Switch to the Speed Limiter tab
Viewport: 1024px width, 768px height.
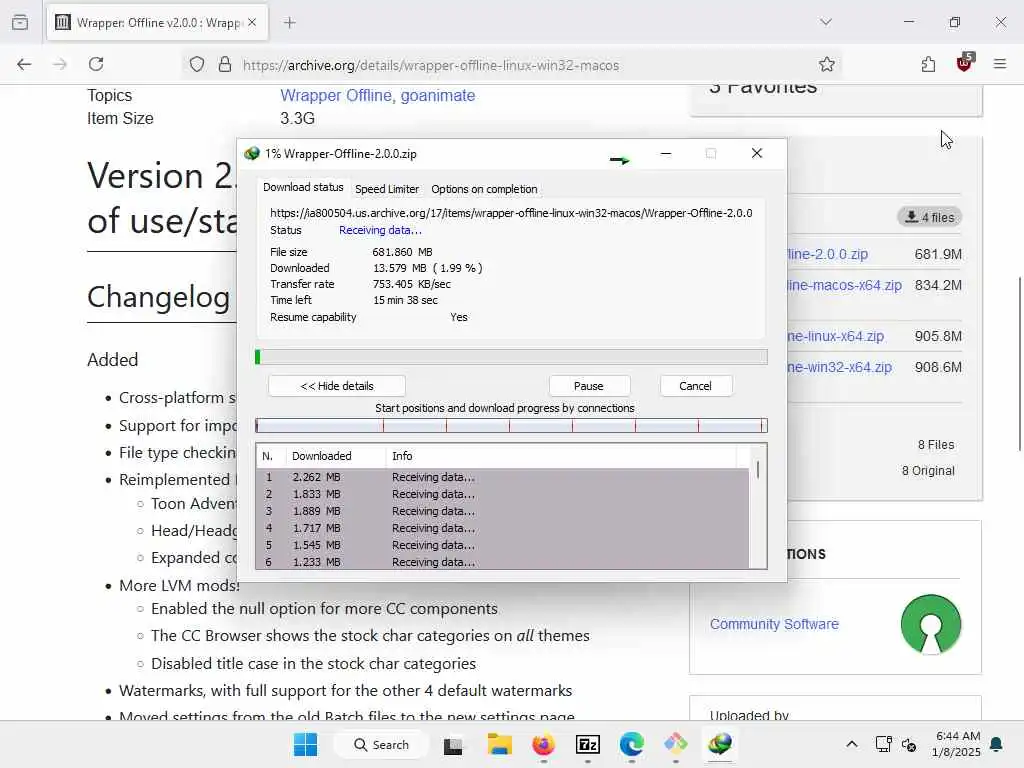point(387,189)
